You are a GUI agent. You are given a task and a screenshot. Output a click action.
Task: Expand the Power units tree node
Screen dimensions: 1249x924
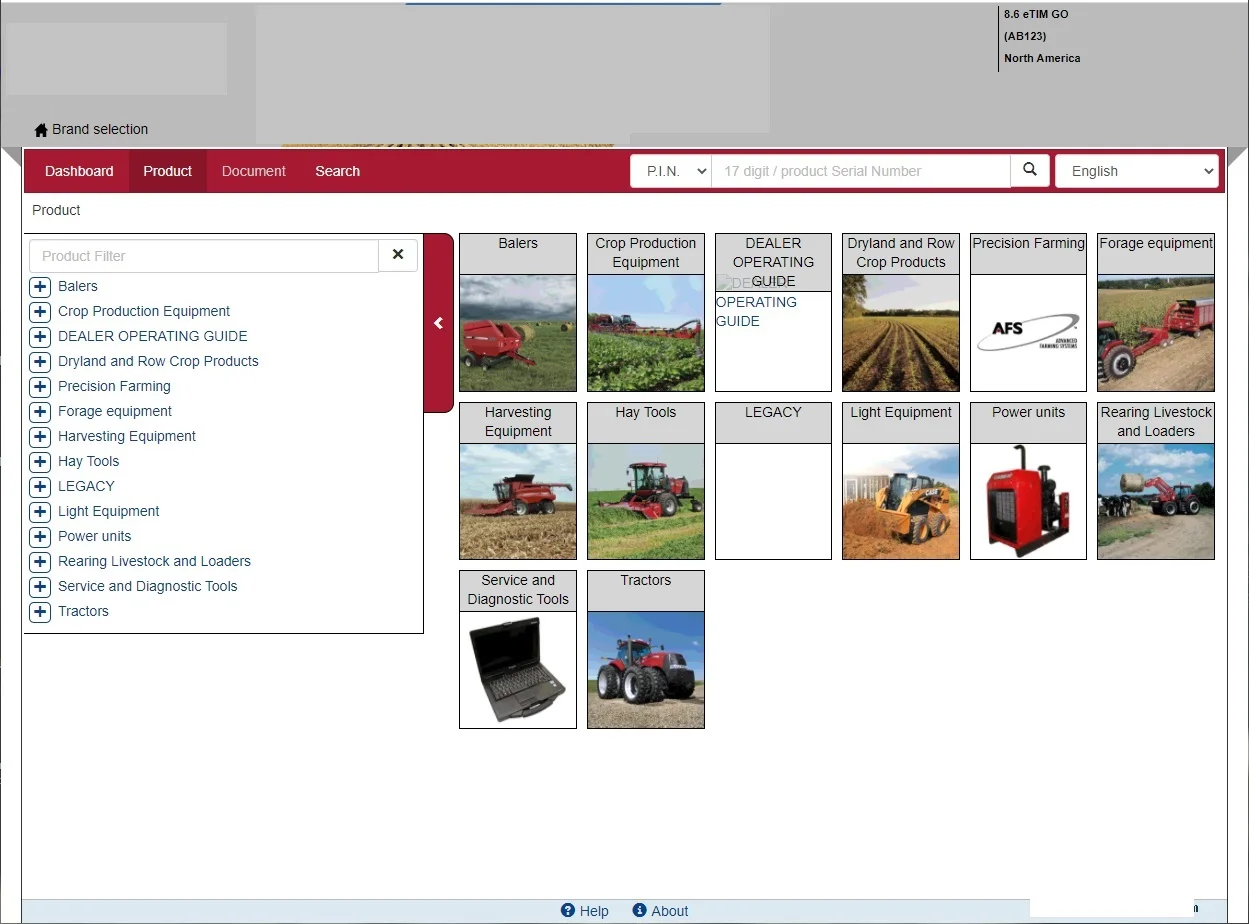point(40,536)
